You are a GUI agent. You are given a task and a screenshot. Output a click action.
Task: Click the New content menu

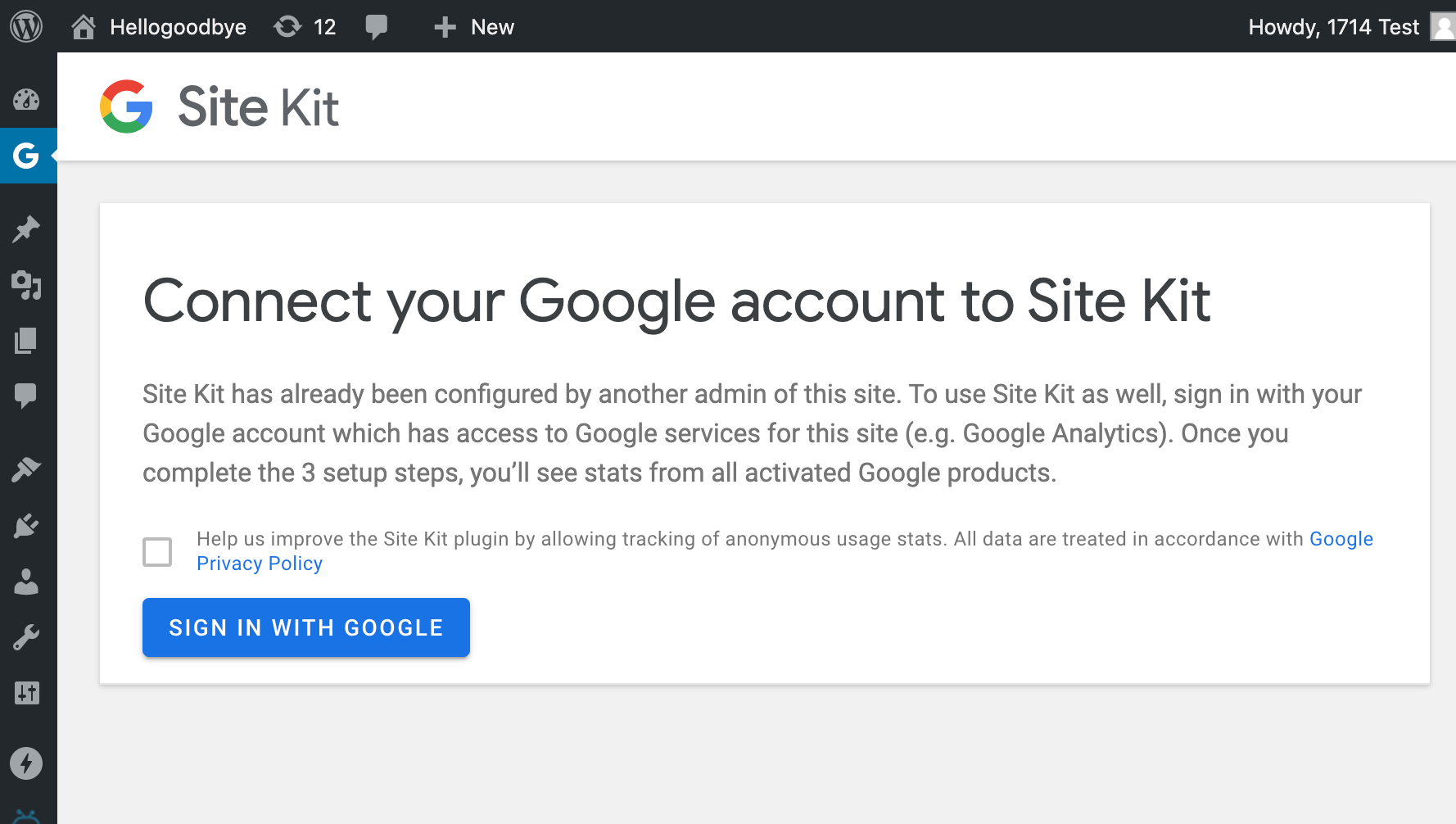click(473, 27)
